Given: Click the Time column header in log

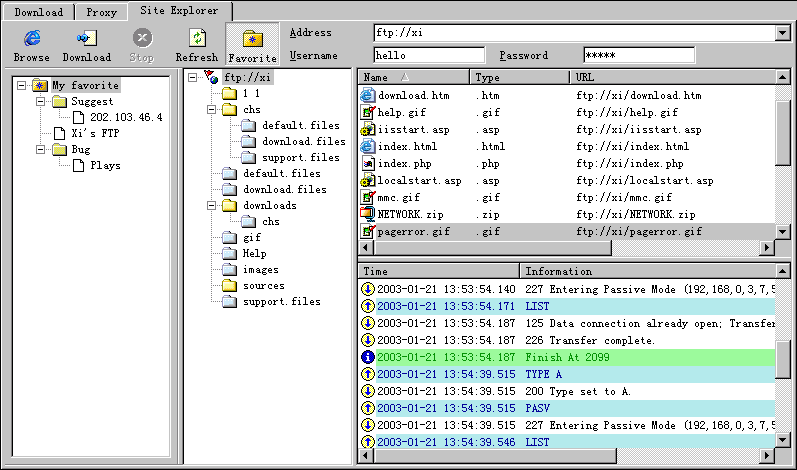Looking at the screenshot, I should 439,271.
